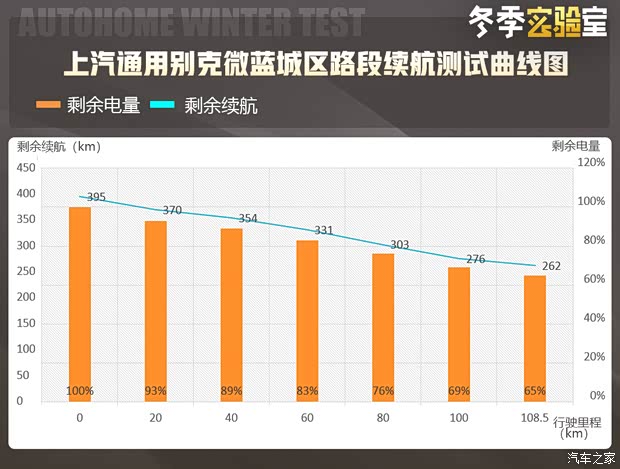Screen dimensions: 620x469
Task: Click the 50 left axis value
Action: click(23, 375)
